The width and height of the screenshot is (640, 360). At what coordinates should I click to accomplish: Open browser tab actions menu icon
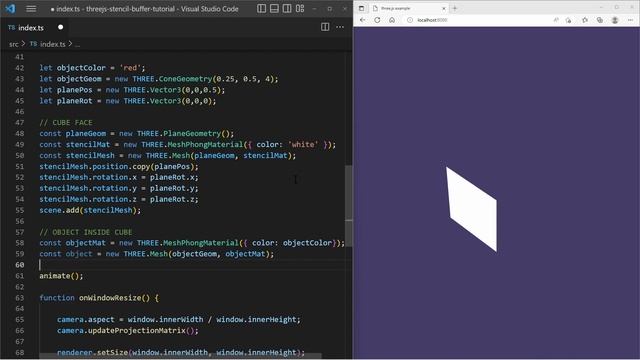click(361, 8)
